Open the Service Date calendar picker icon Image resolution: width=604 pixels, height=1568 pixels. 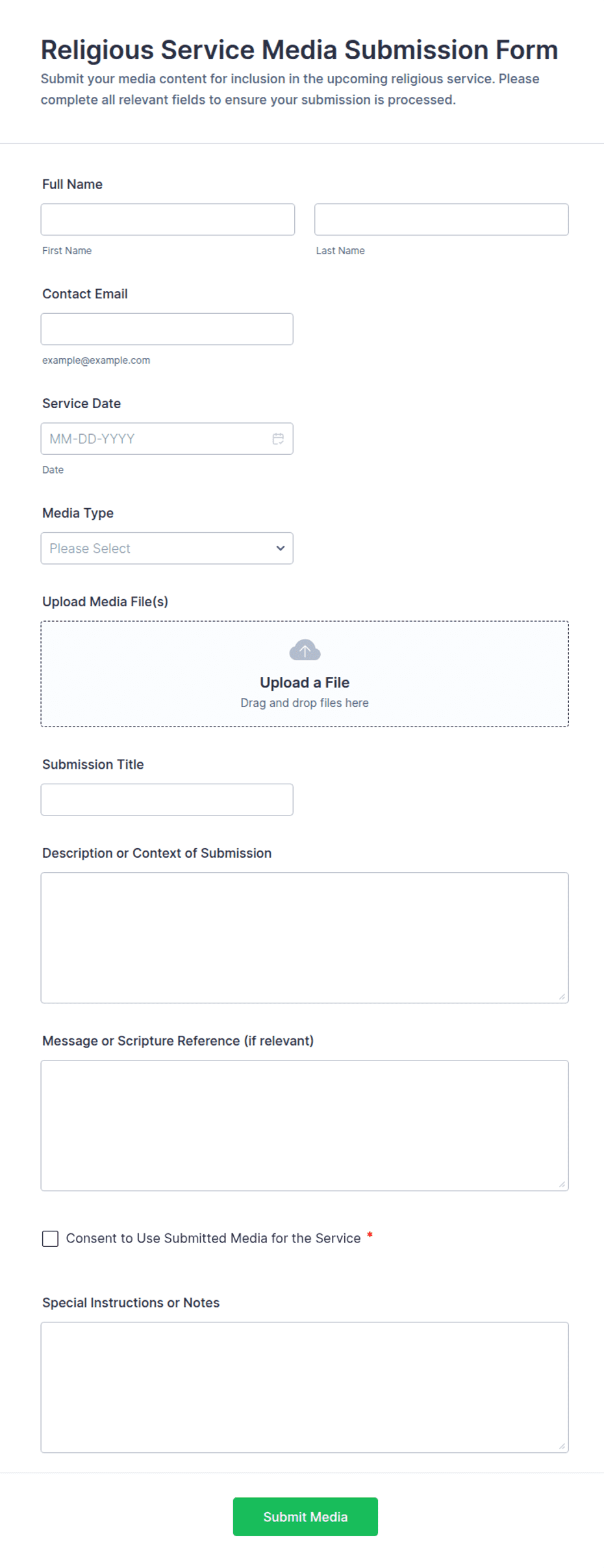(x=278, y=439)
